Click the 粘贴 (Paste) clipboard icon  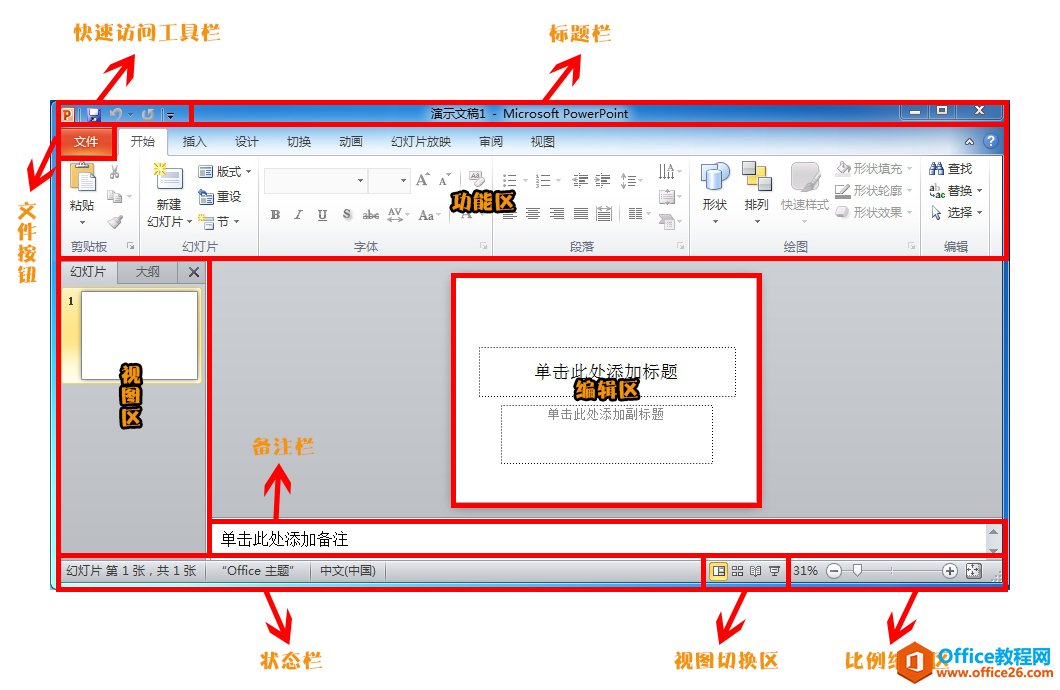[82, 178]
